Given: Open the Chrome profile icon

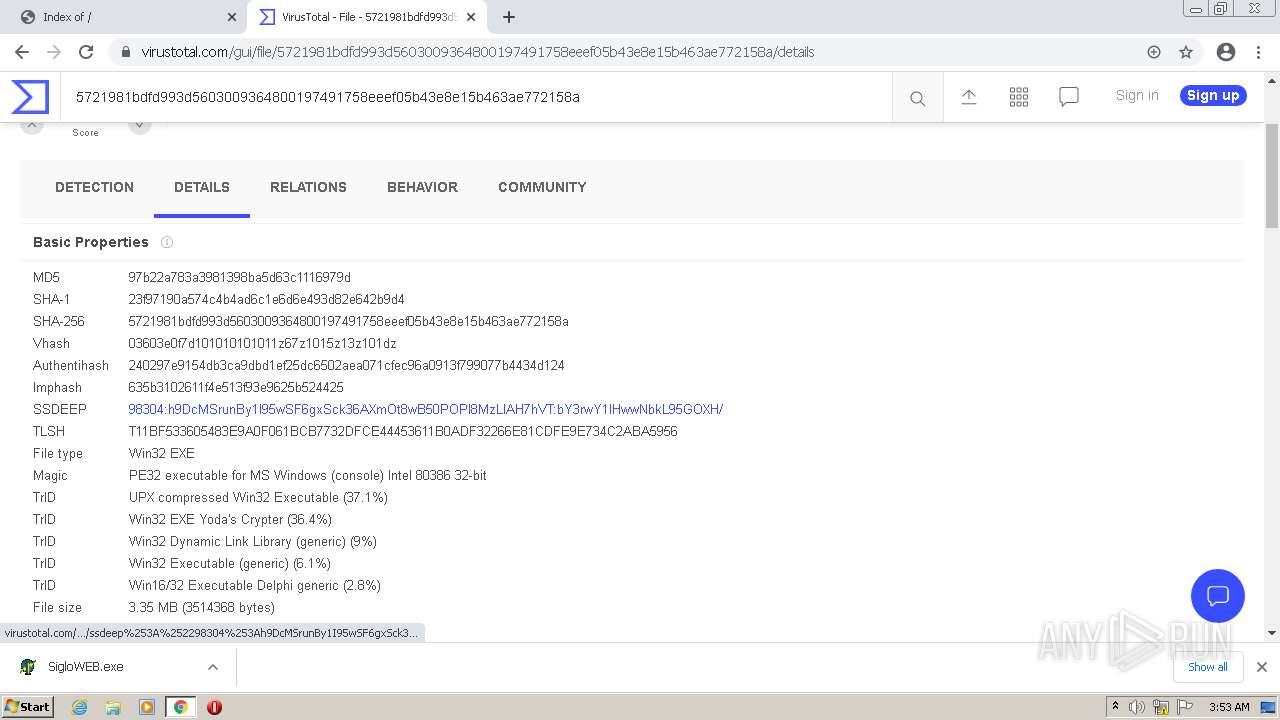Looking at the screenshot, I should pyautogui.click(x=1226, y=52).
